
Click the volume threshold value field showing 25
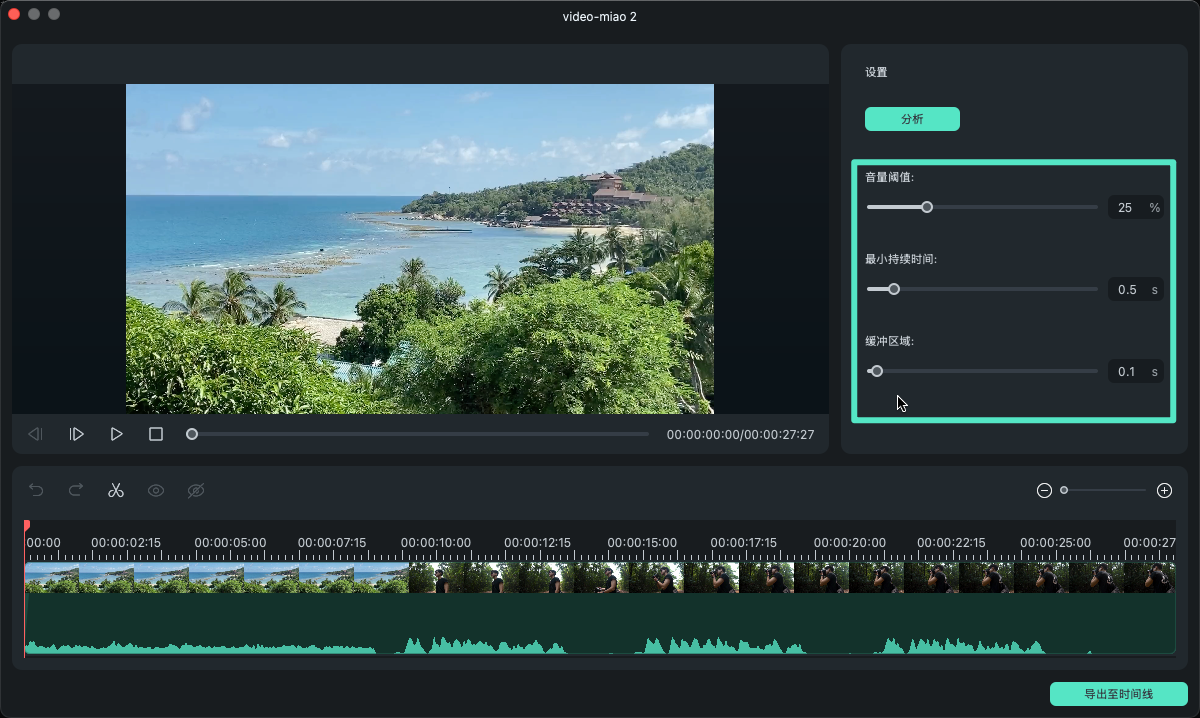tap(1125, 208)
